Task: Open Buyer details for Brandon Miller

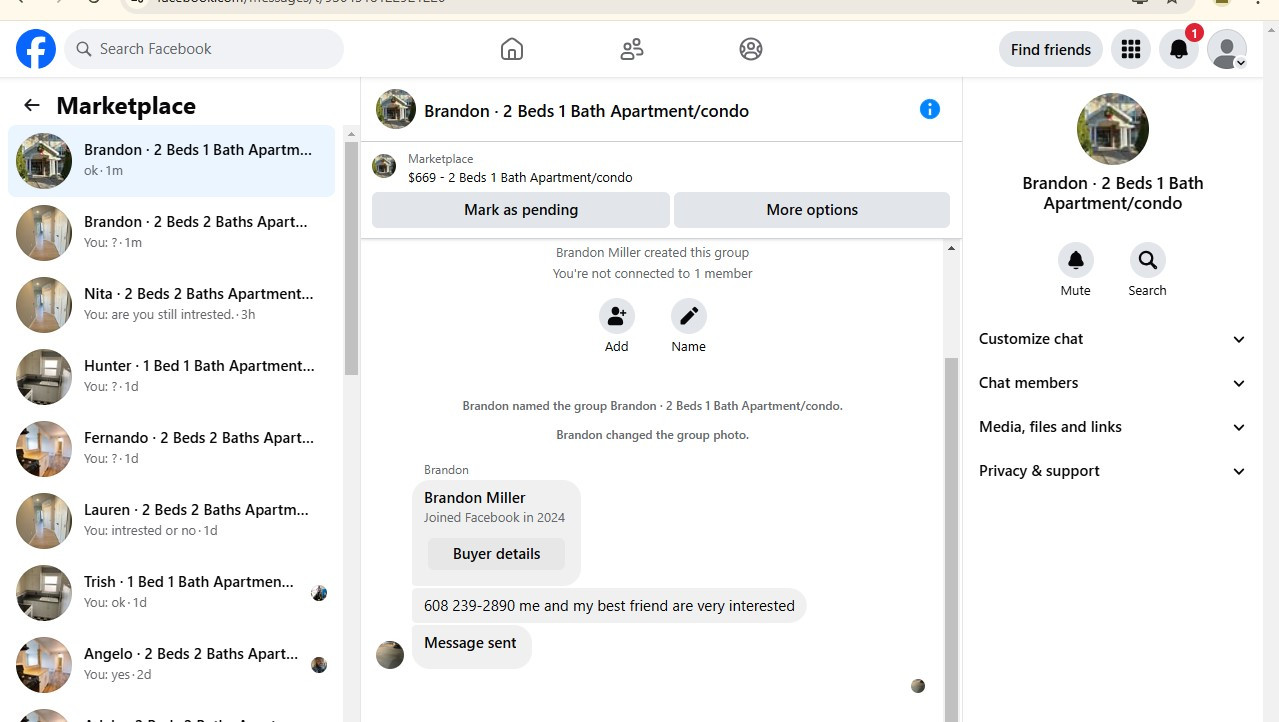Action: point(496,554)
